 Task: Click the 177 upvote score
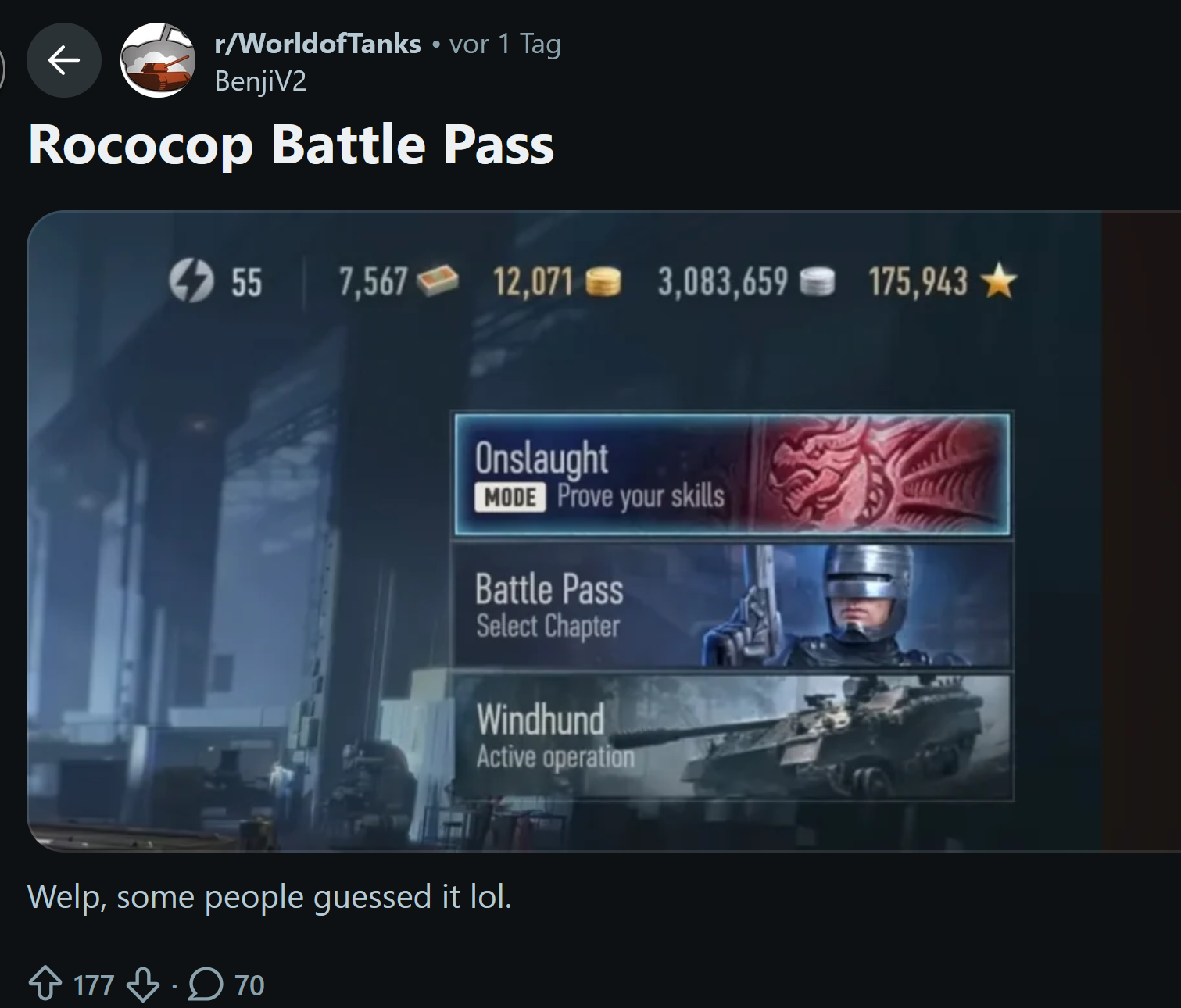pos(94,985)
